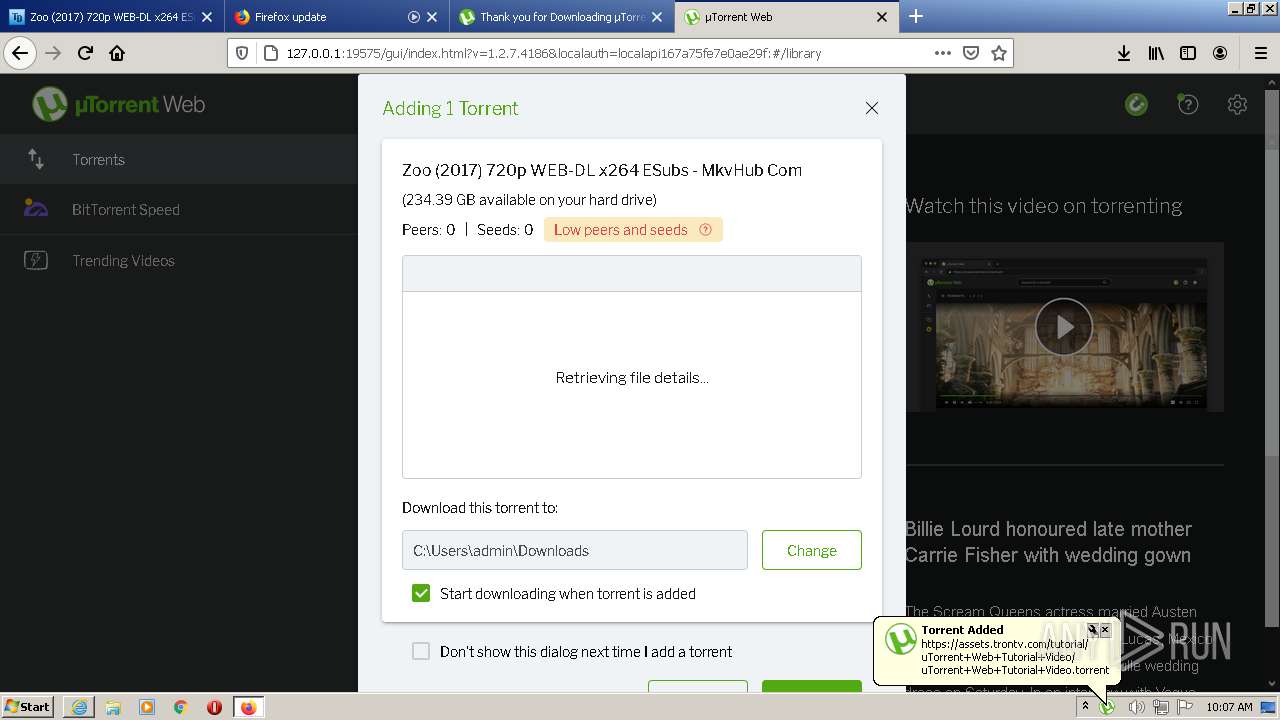Close the Torrent Added notification balloon
This screenshot has height=720, width=1280.
[1105, 630]
